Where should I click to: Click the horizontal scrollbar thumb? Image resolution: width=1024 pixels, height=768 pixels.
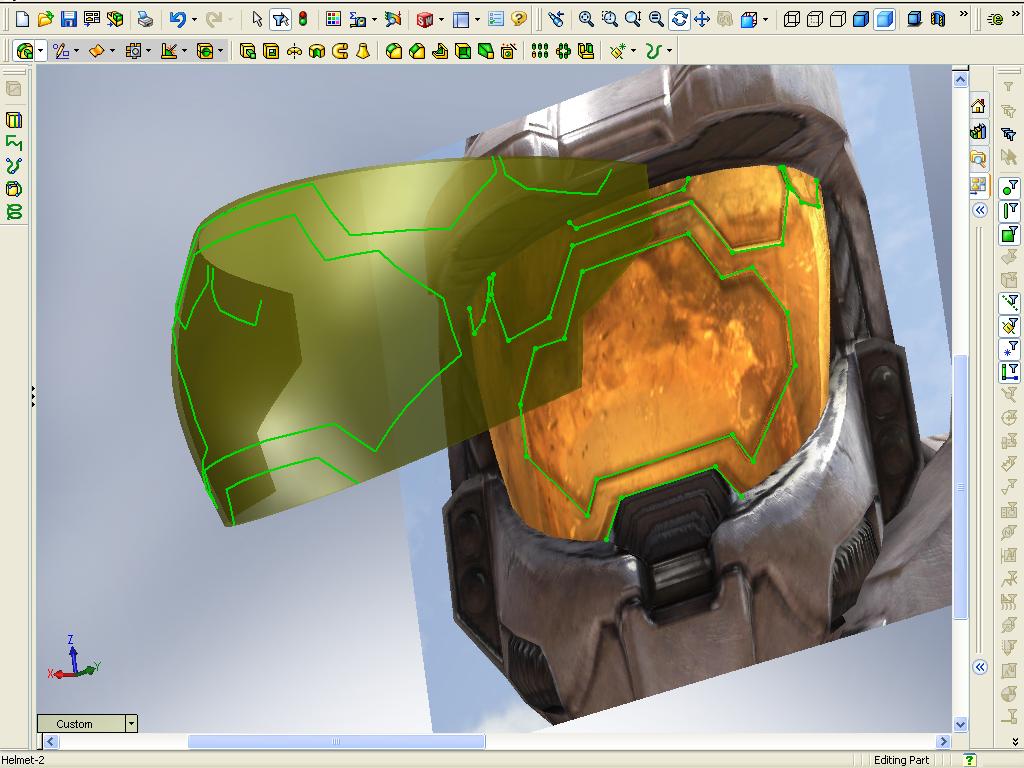pyautogui.click(x=336, y=741)
